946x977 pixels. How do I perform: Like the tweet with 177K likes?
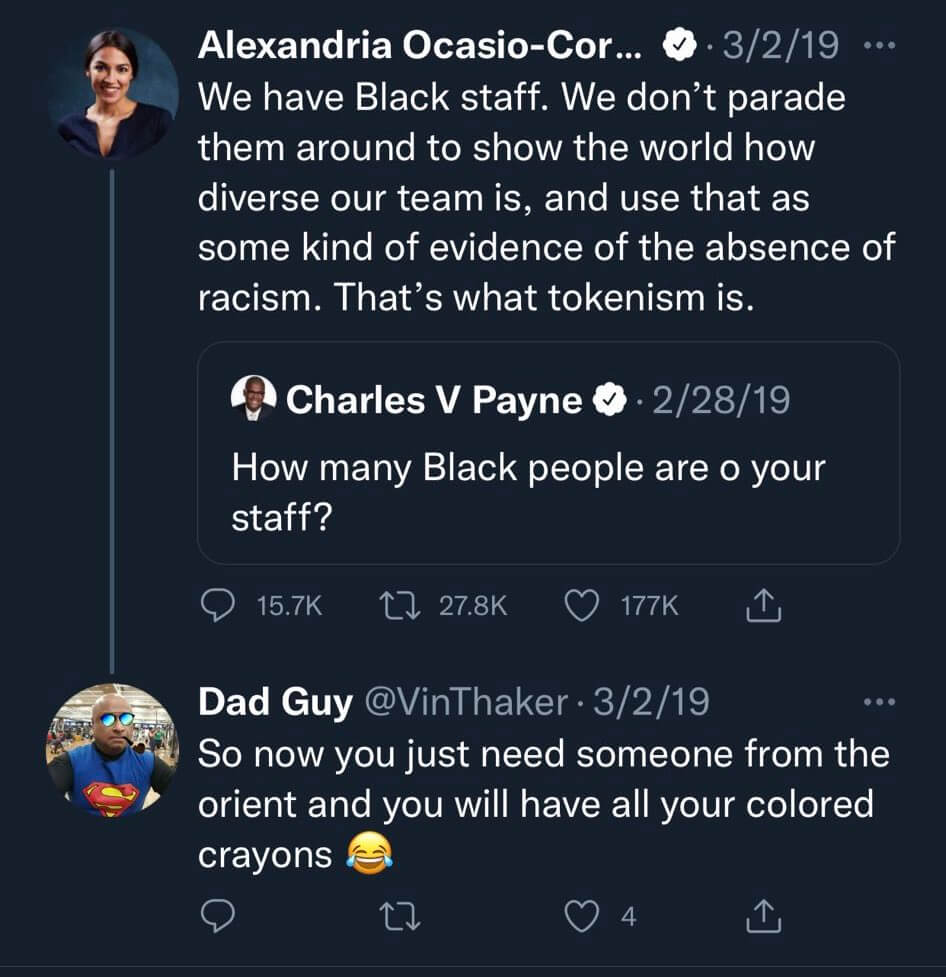(583, 606)
